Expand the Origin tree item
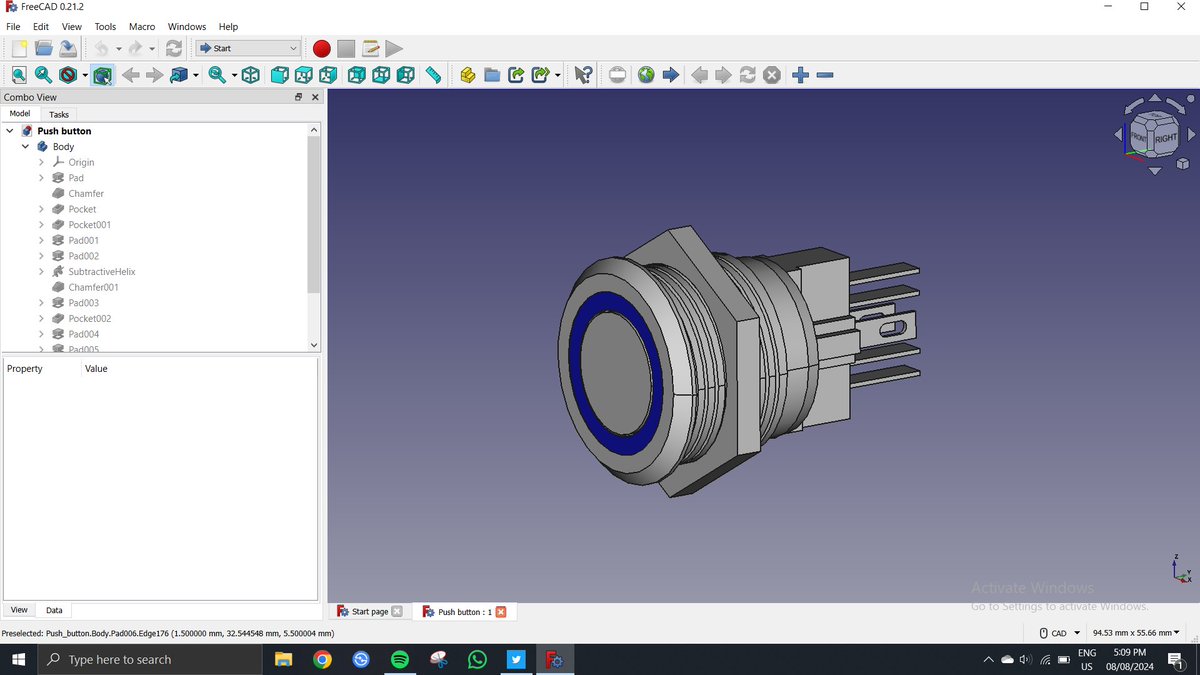 click(x=42, y=162)
